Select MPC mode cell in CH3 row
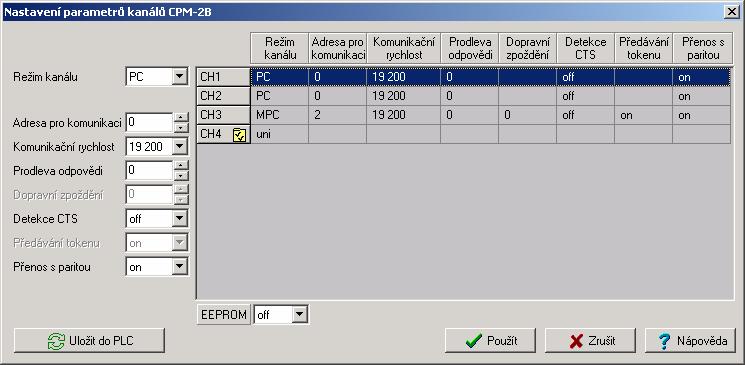This screenshot has width=745, height=365. 280,115
